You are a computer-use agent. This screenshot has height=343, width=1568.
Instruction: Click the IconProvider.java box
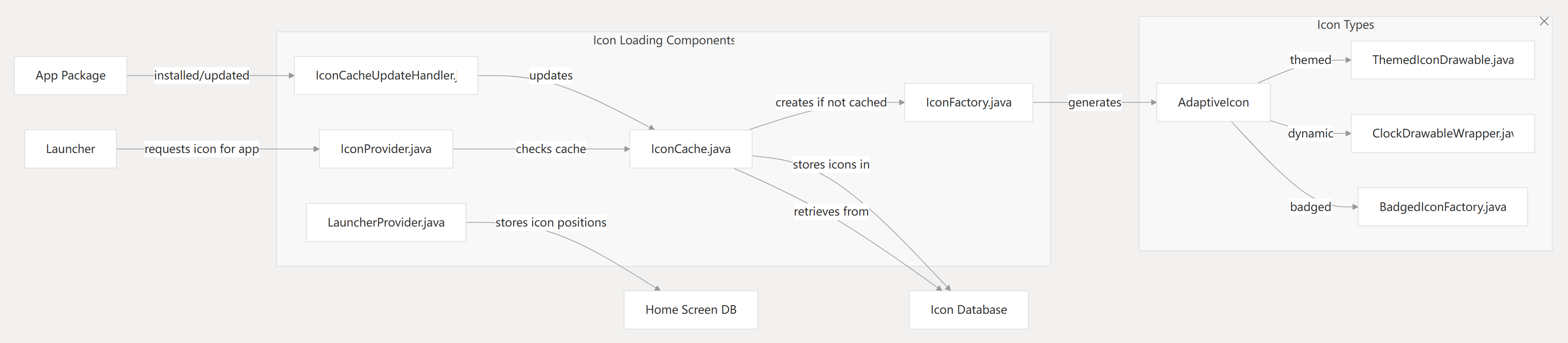click(386, 148)
